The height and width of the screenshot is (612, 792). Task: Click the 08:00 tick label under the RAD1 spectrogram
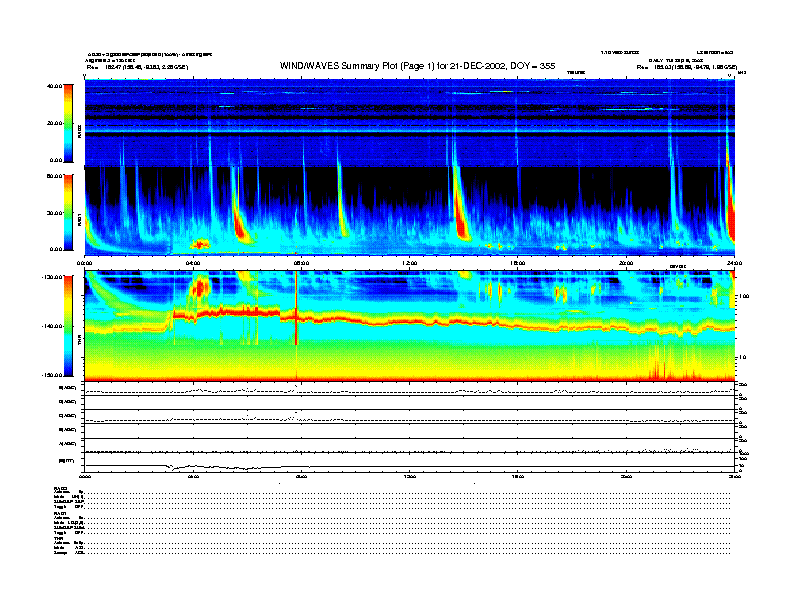pos(301,263)
